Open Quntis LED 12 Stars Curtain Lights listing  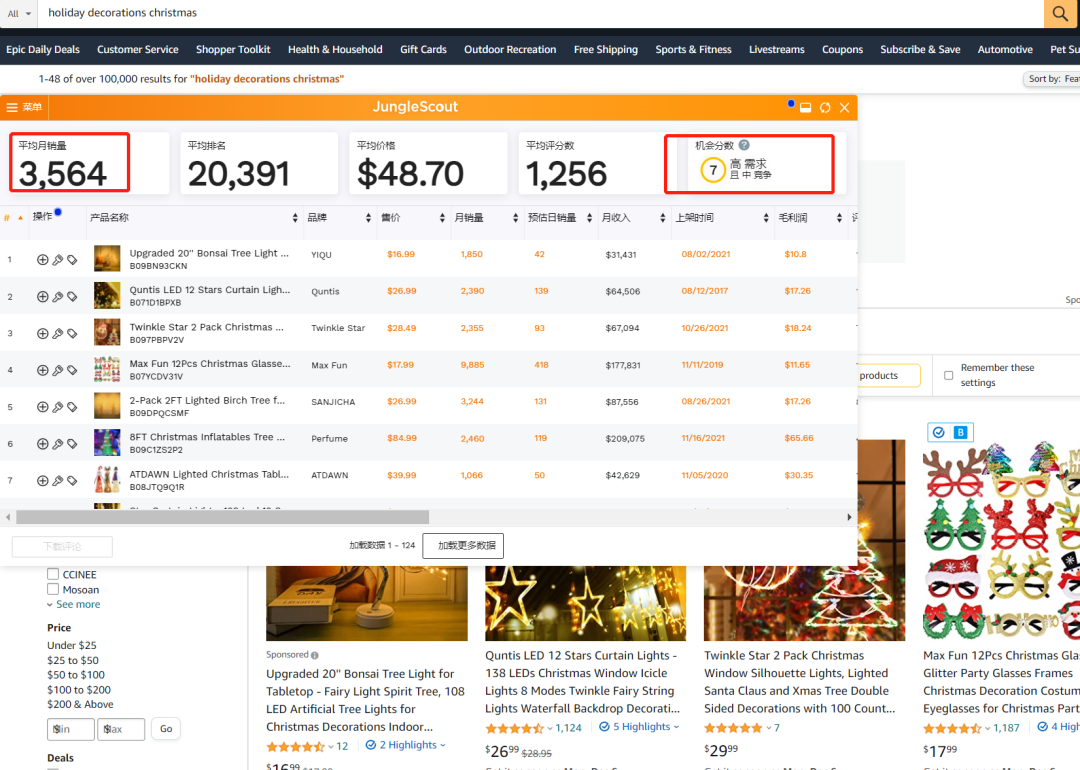(x=583, y=682)
